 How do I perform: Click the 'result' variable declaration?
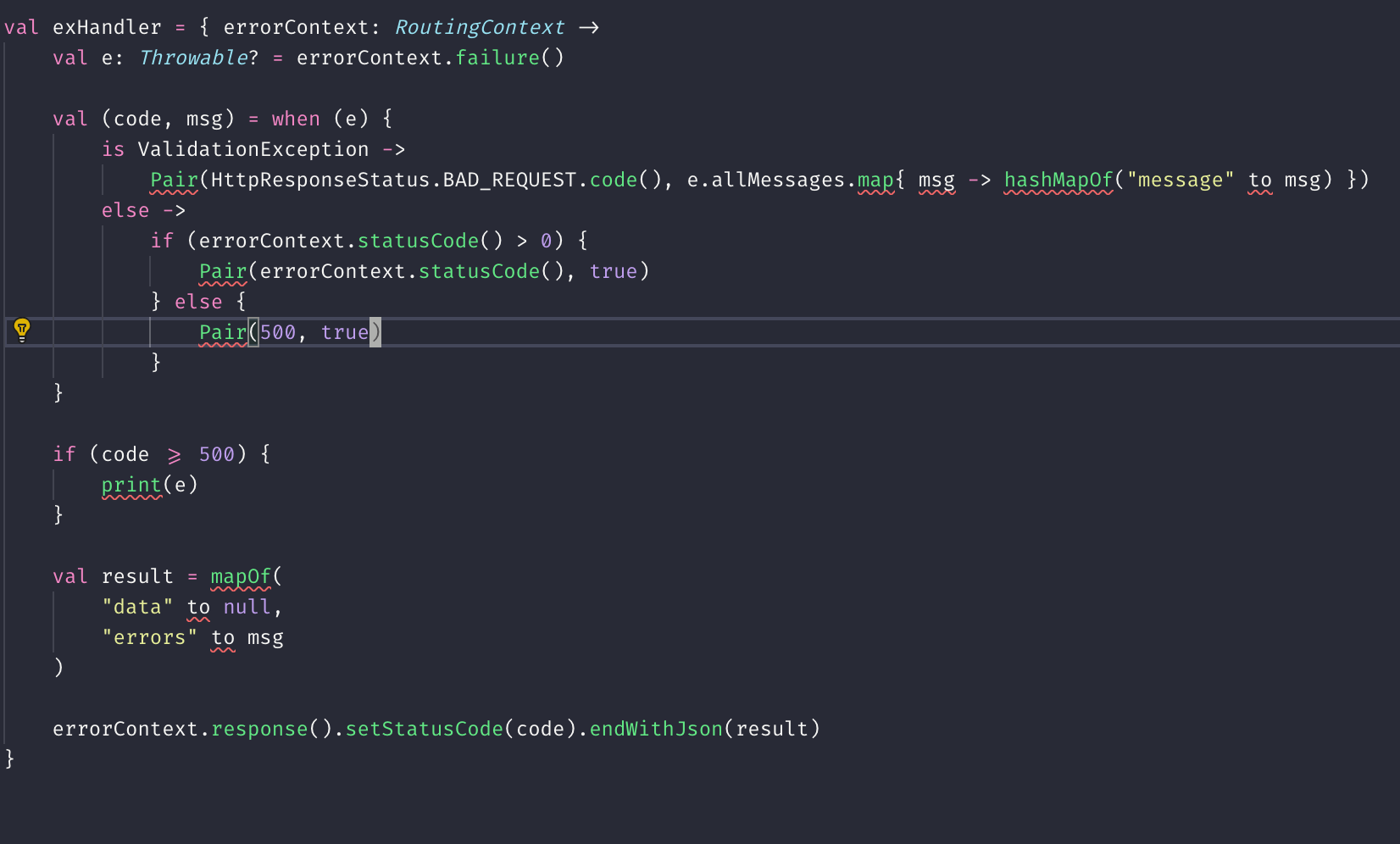point(137,576)
